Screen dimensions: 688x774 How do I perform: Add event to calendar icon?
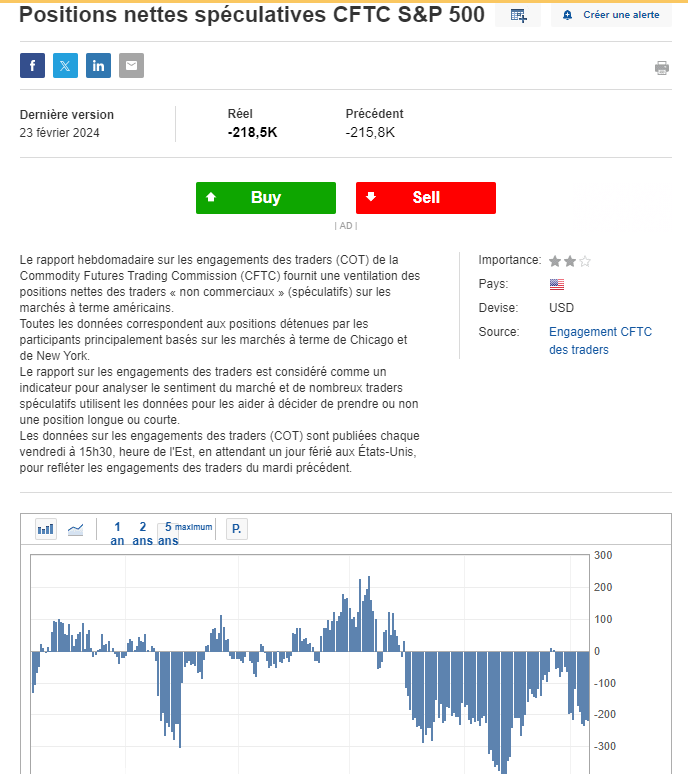[518, 15]
